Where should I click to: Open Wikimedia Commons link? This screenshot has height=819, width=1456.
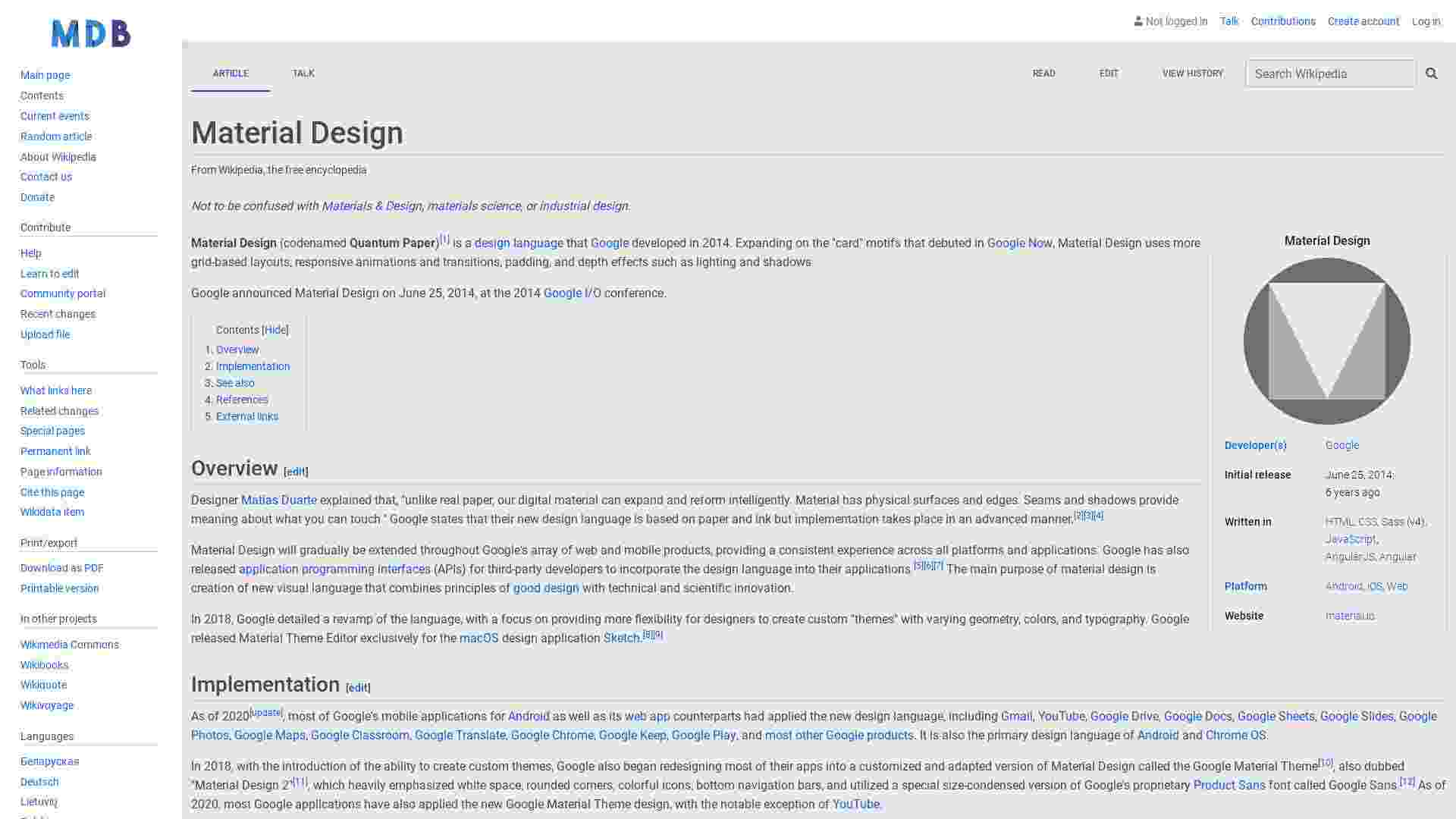point(70,645)
